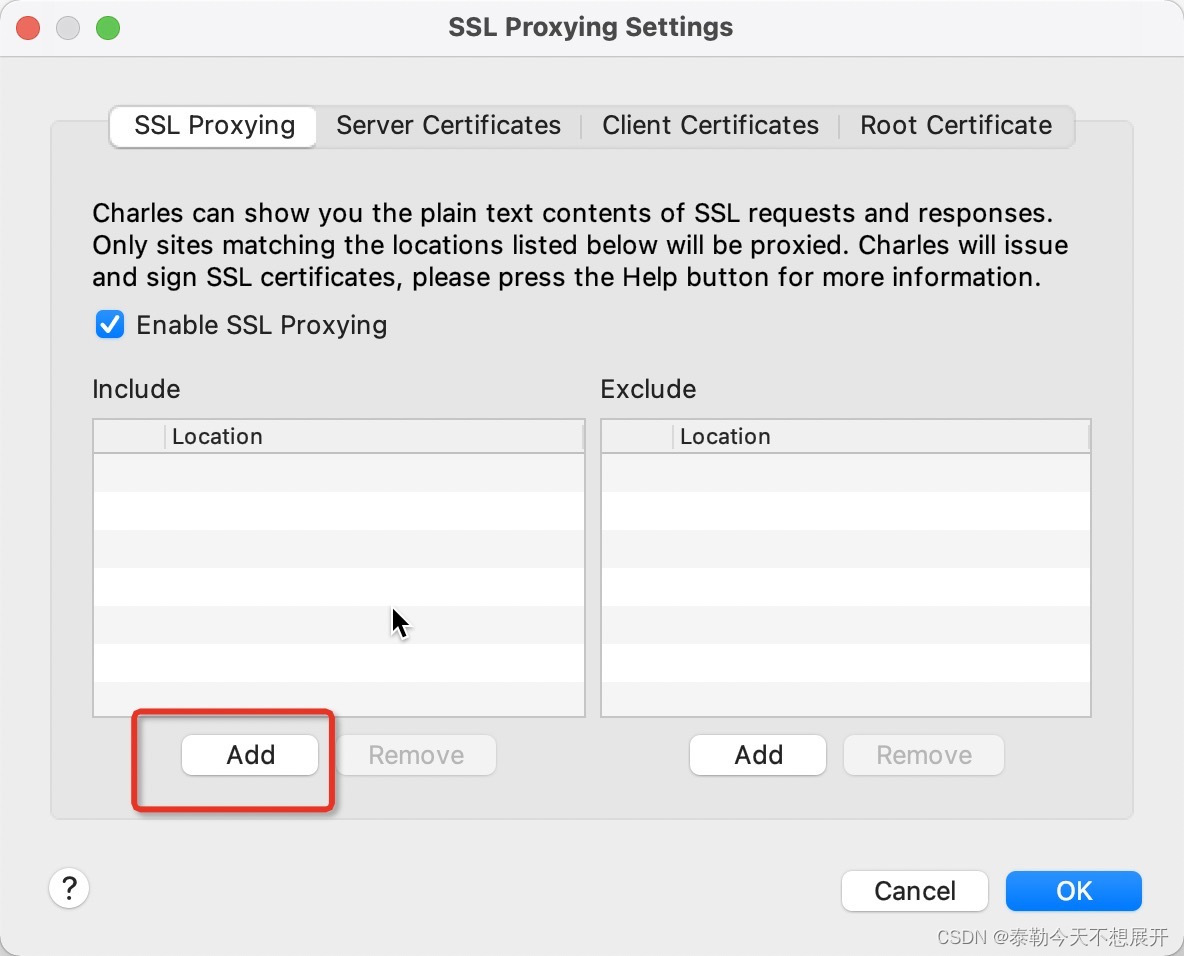
Task: Click the green zoom window button
Action: point(108,28)
